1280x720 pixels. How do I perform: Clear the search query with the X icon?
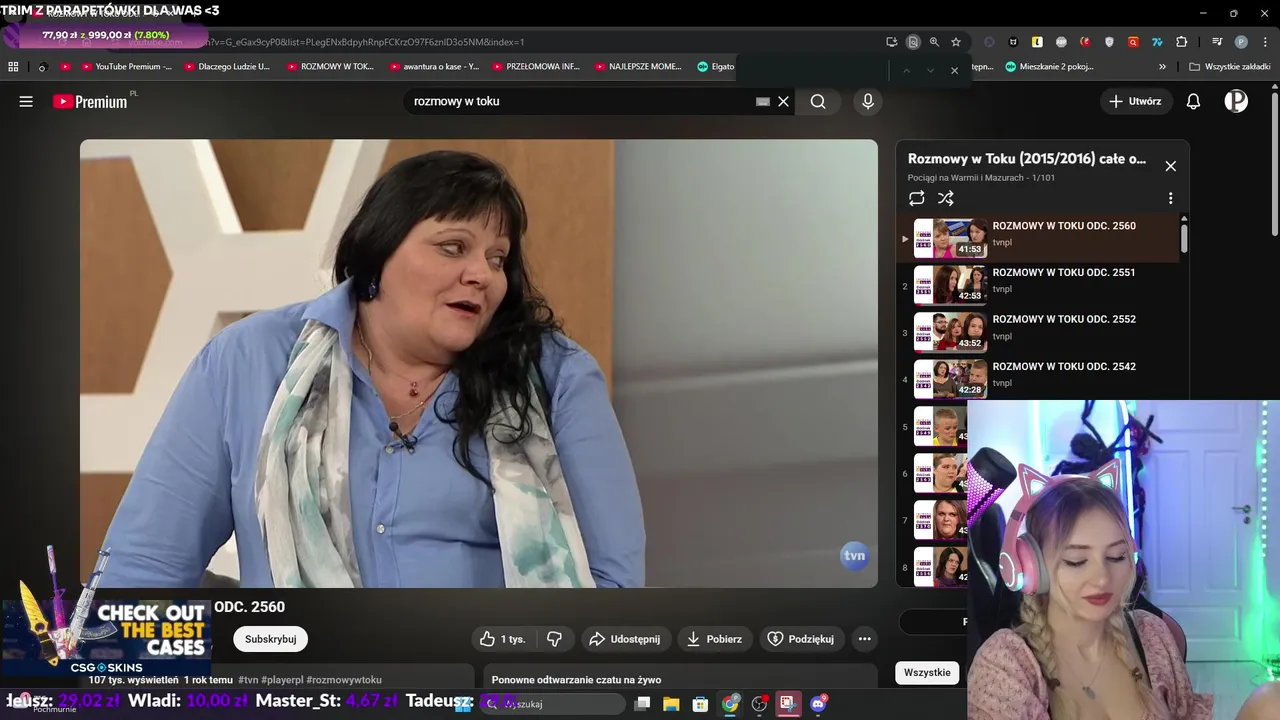click(783, 101)
